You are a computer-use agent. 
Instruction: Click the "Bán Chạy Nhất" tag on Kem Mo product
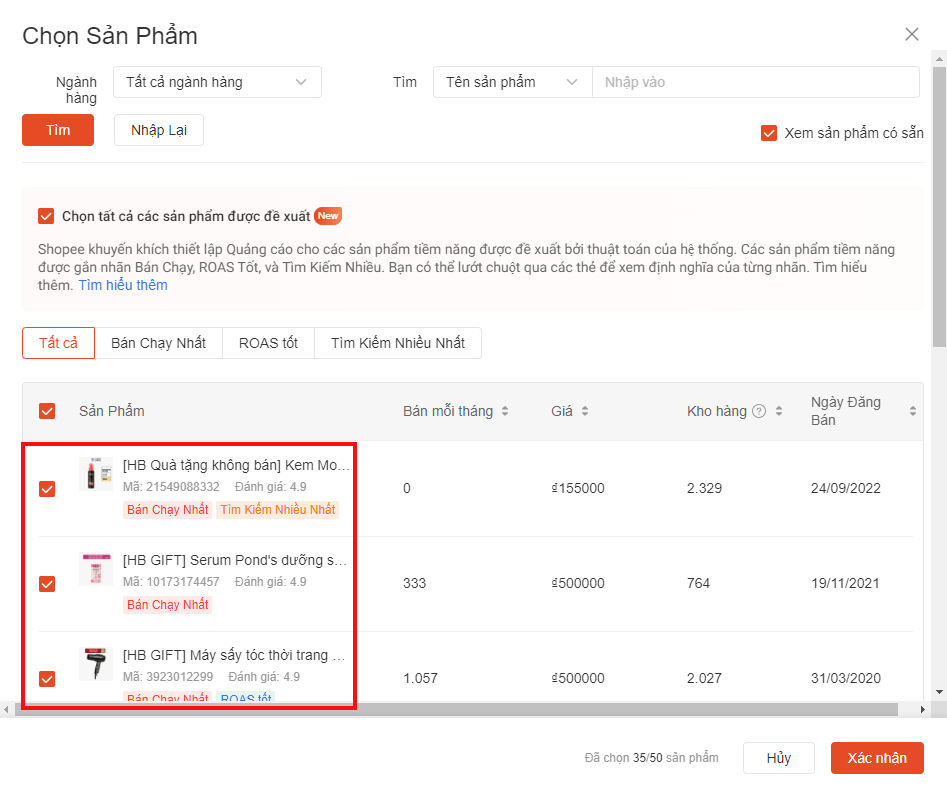tap(166, 510)
